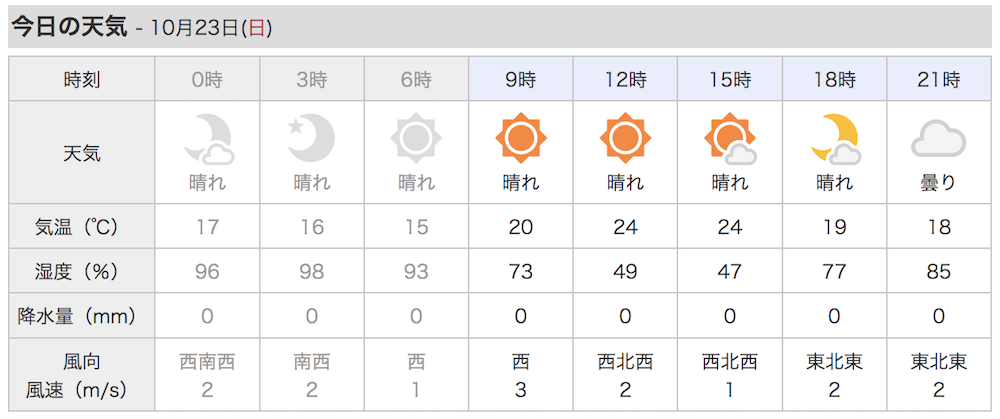Click the 湿度（%） row label
The width and height of the screenshot is (1000, 419).
[77, 272]
